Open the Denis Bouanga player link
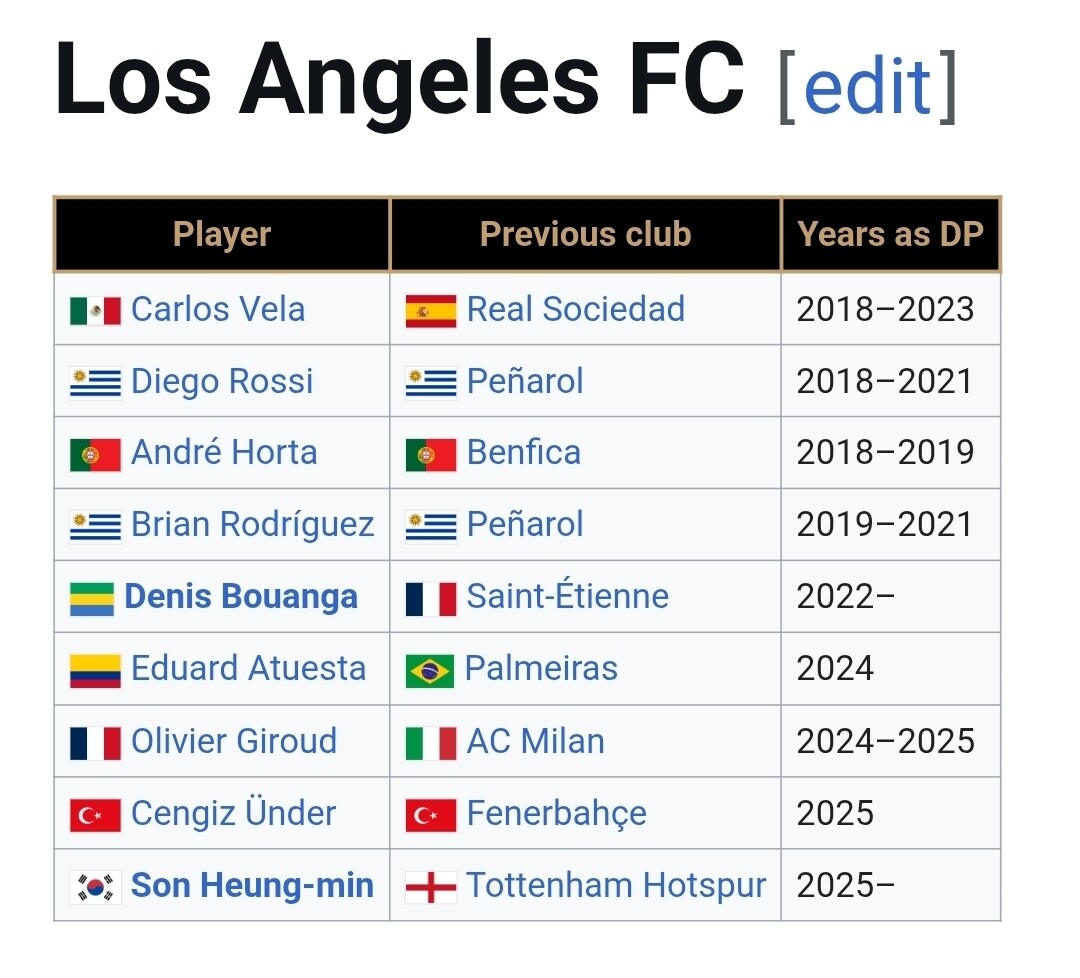The height and width of the screenshot is (978, 1080). (241, 597)
